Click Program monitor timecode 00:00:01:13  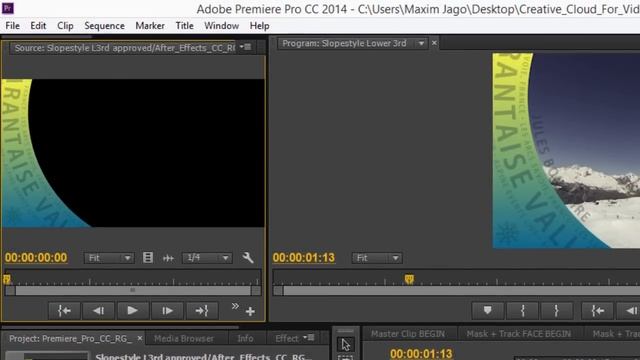point(304,258)
